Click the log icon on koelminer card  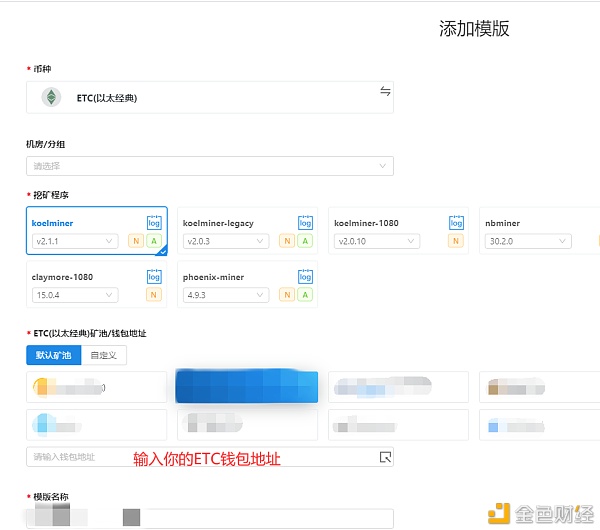click(x=154, y=222)
